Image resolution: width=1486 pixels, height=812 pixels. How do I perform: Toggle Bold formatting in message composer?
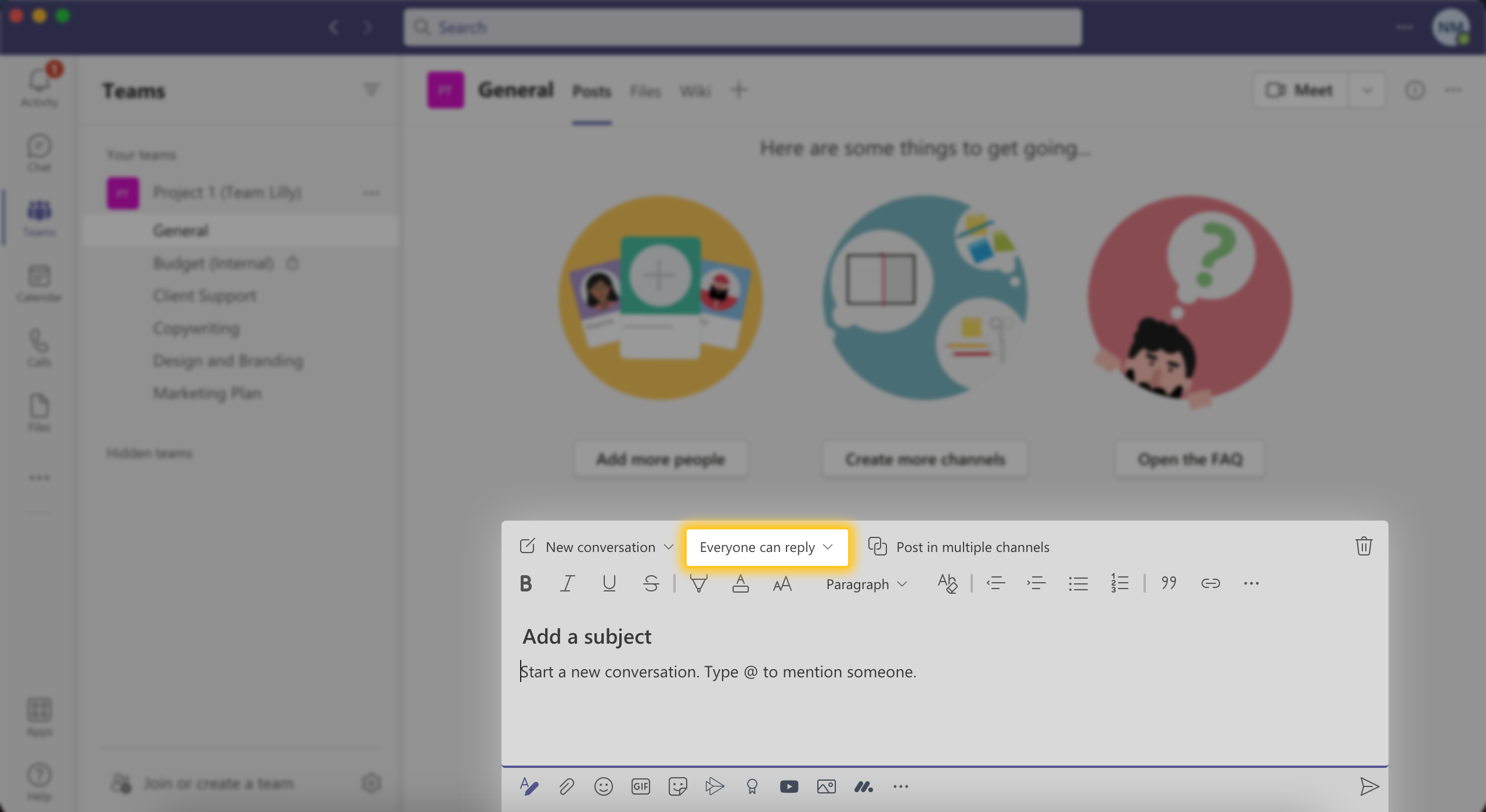525,583
